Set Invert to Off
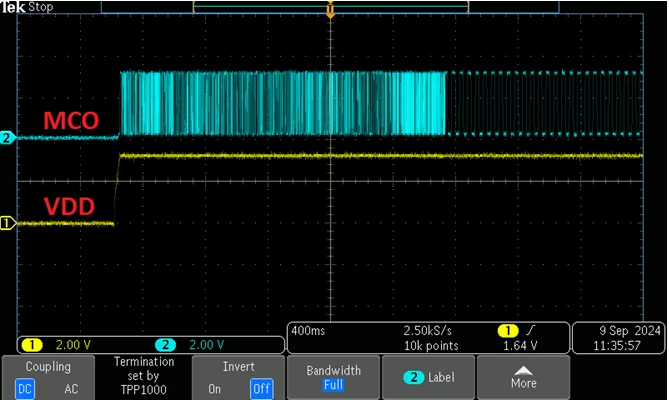This screenshot has width=669, height=400. click(x=261, y=388)
